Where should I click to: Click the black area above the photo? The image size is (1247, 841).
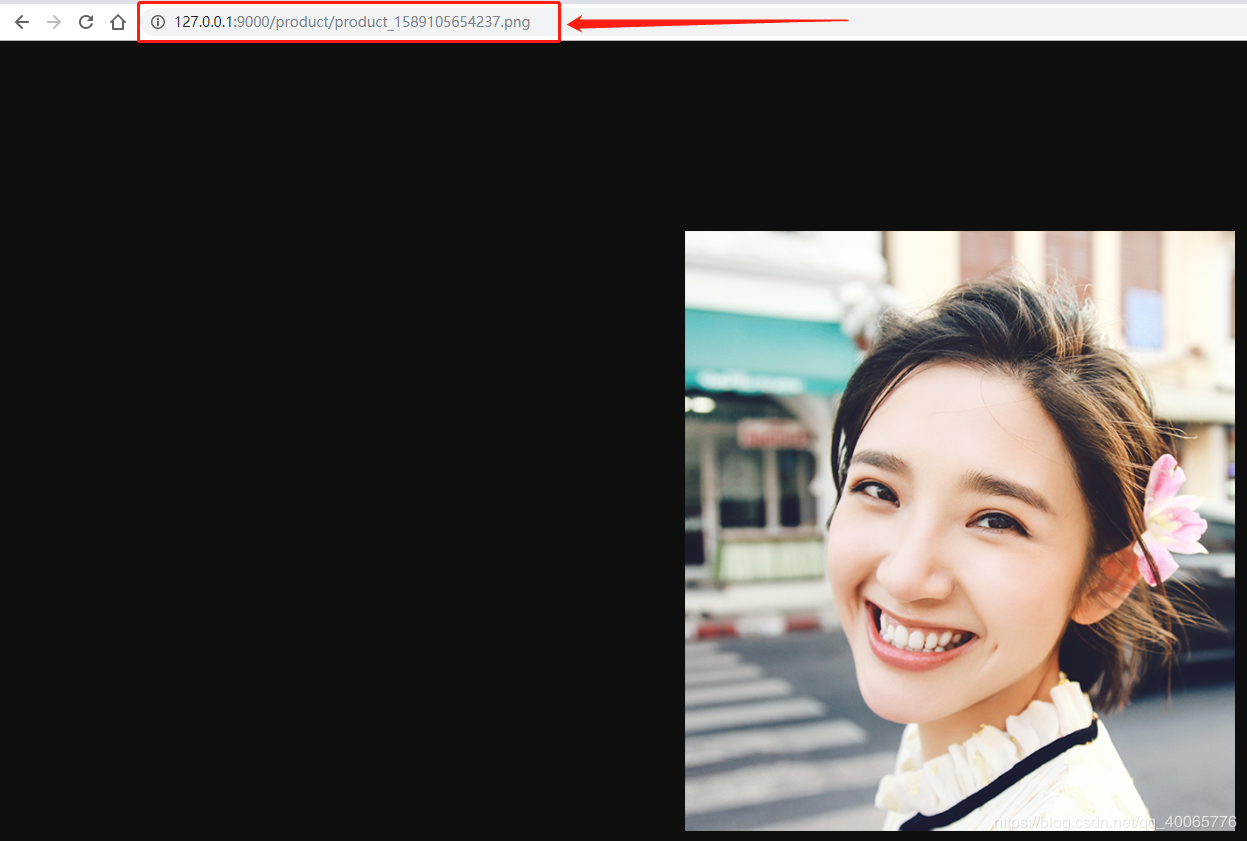(960, 136)
